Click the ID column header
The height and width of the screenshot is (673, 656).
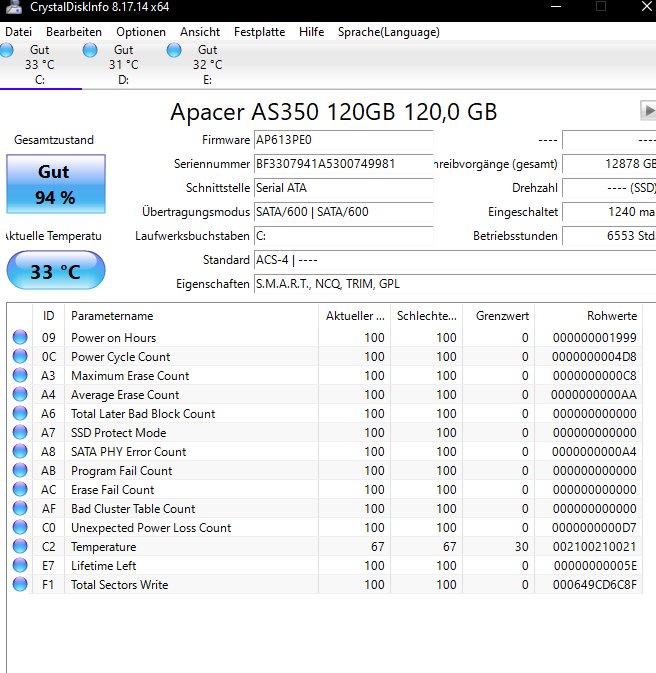coord(49,316)
